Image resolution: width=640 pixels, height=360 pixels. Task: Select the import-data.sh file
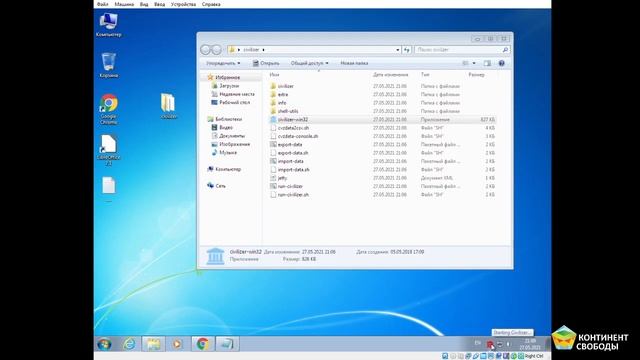click(293, 170)
